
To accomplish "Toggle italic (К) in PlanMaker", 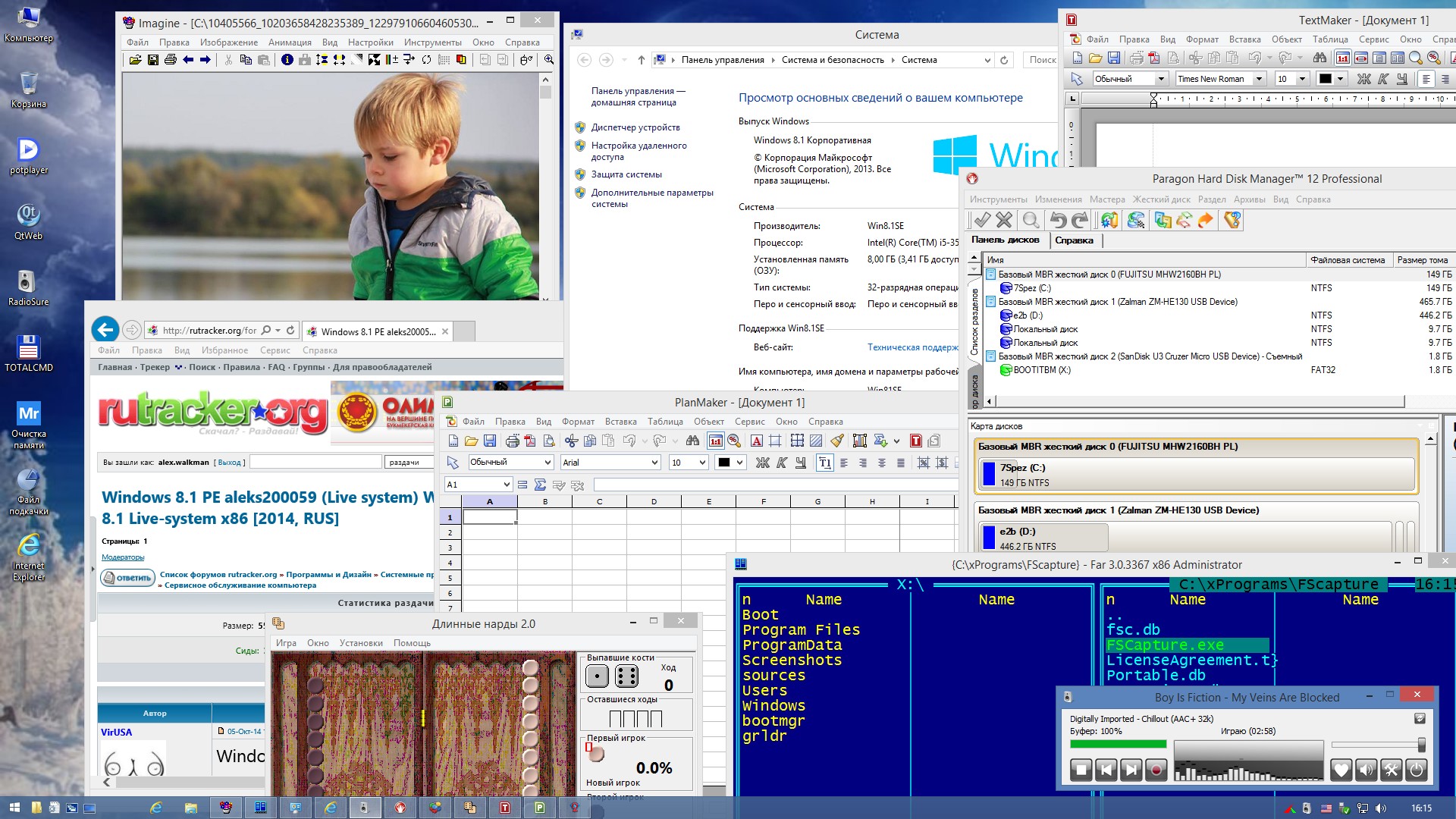I will (781, 463).
